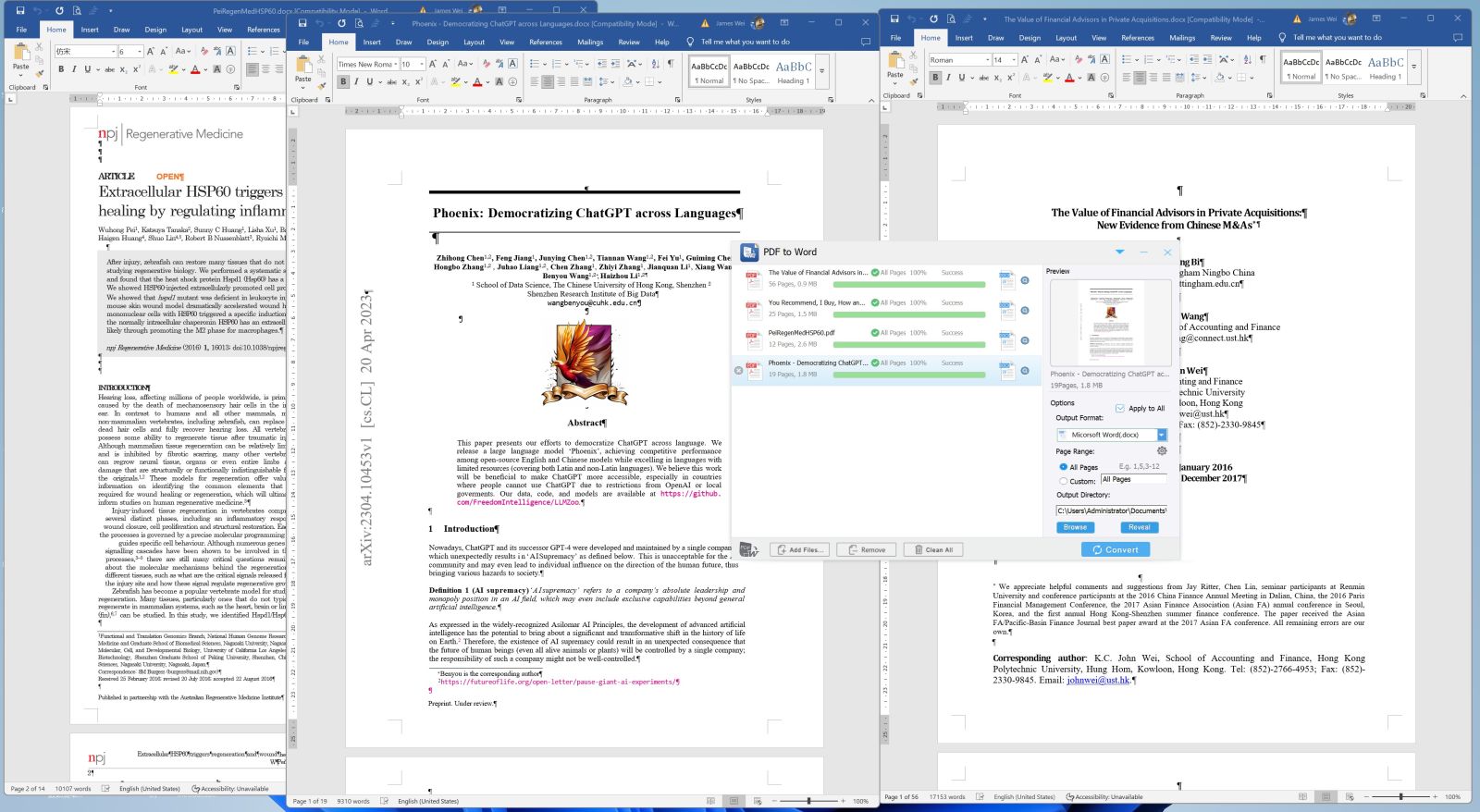Click Strikethrough in Financial Advisors Word window
This screenshot has height=812, width=1480.
(983, 78)
